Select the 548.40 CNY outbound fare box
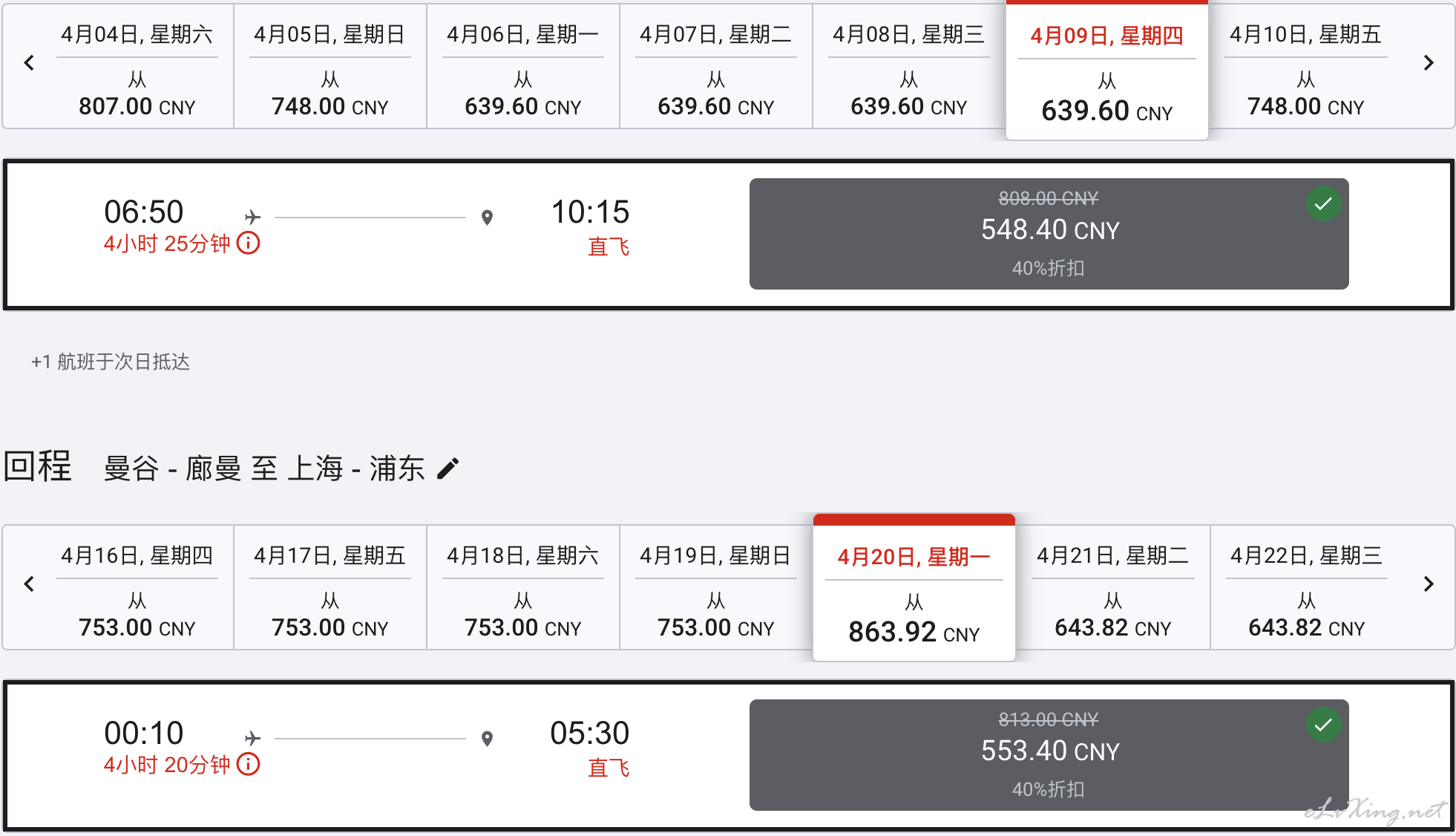The width and height of the screenshot is (1456, 836). (1049, 234)
